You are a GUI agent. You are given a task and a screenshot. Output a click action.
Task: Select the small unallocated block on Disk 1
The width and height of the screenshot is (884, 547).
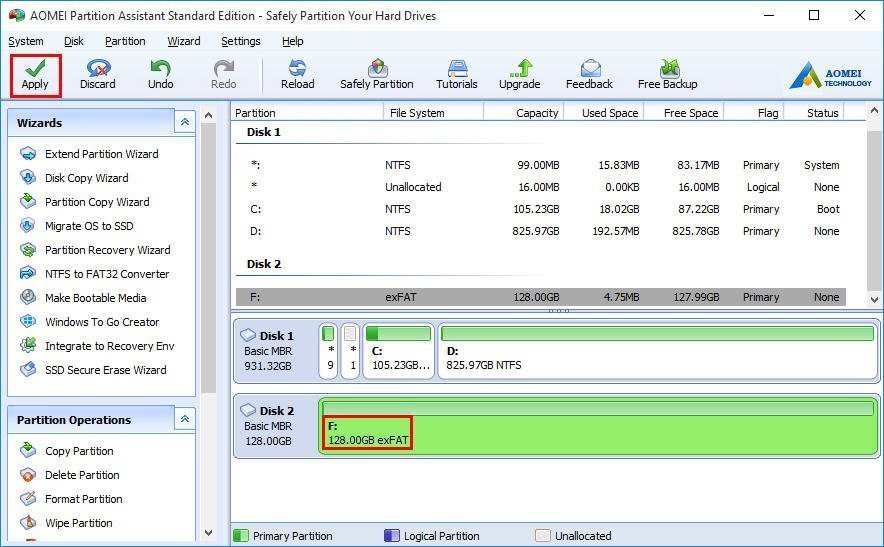coord(350,351)
